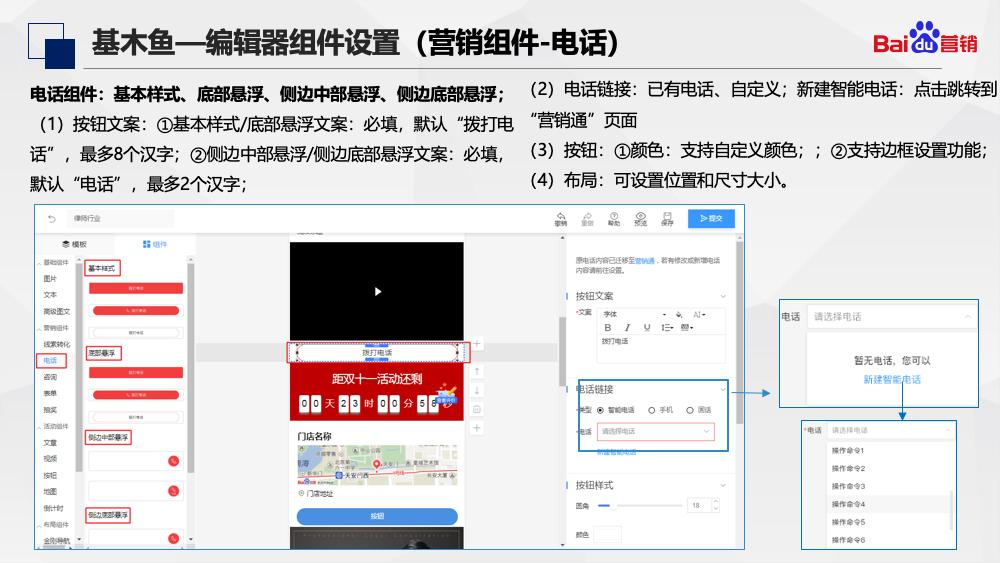Apply underline formatting in text editor
This screenshot has width=1000, height=563.
point(647,327)
